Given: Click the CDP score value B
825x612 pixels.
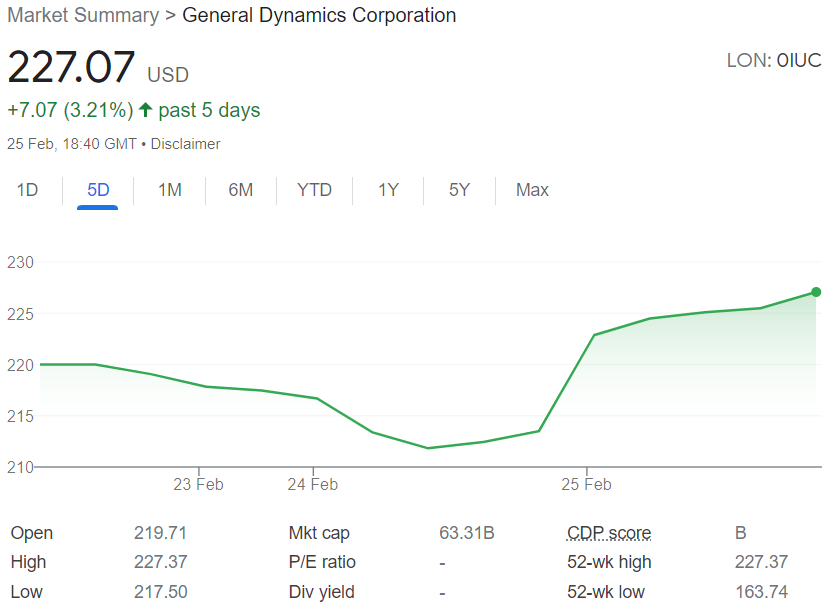Looking at the screenshot, I should click(741, 533).
